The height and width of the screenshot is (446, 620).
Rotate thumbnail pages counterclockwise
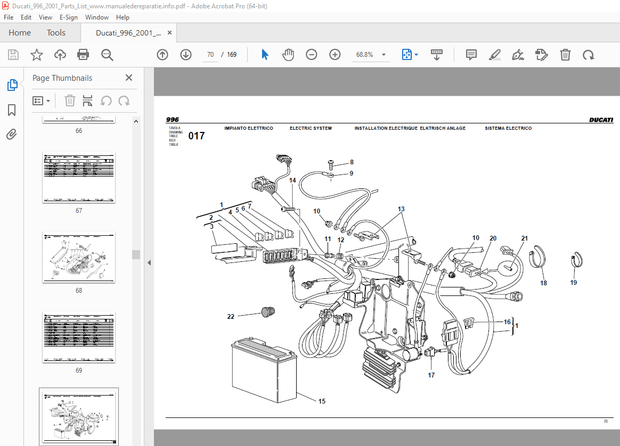tap(106, 101)
